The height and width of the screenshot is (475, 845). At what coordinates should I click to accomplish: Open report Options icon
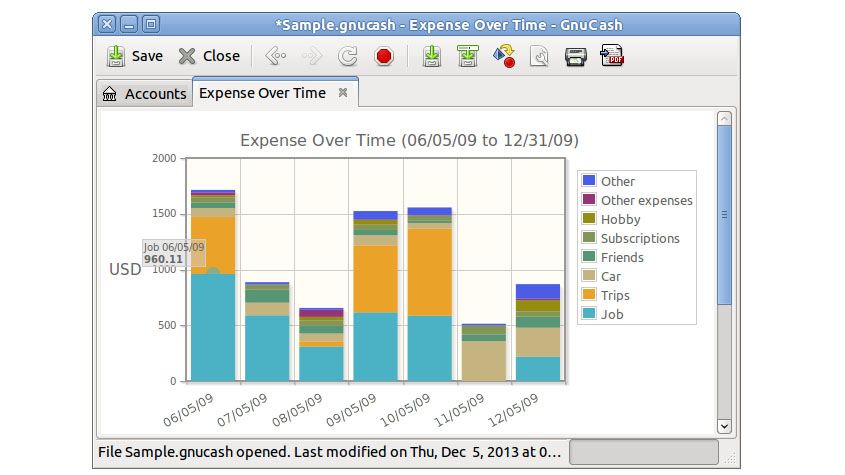tap(539, 56)
